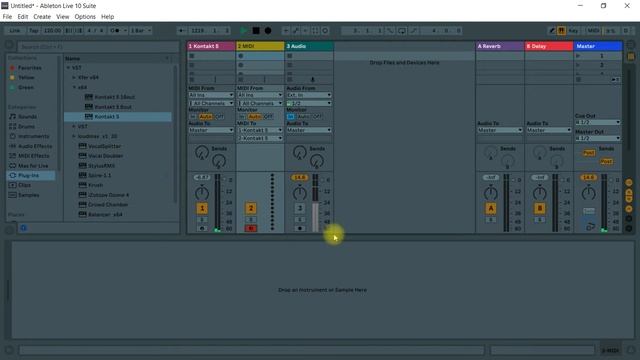Open the Options menu
This screenshot has height=360, width=640.
click(x=85, y=17)
